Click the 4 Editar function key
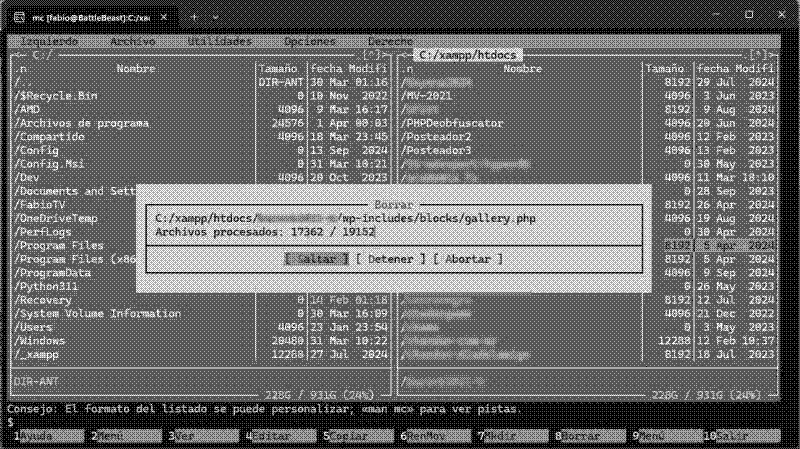 click(281, 436)
